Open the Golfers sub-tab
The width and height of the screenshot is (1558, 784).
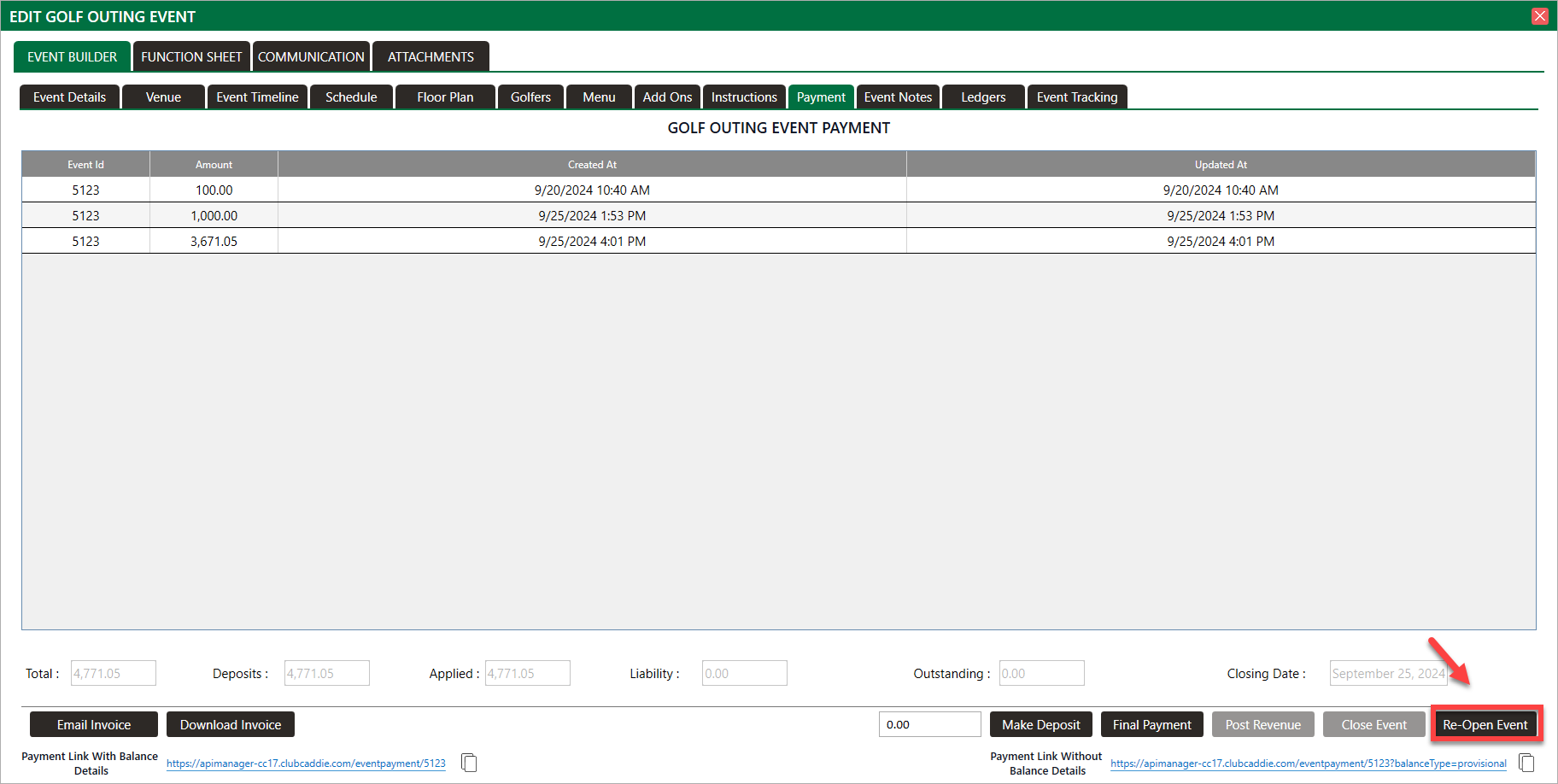click(x=530, y=97)
